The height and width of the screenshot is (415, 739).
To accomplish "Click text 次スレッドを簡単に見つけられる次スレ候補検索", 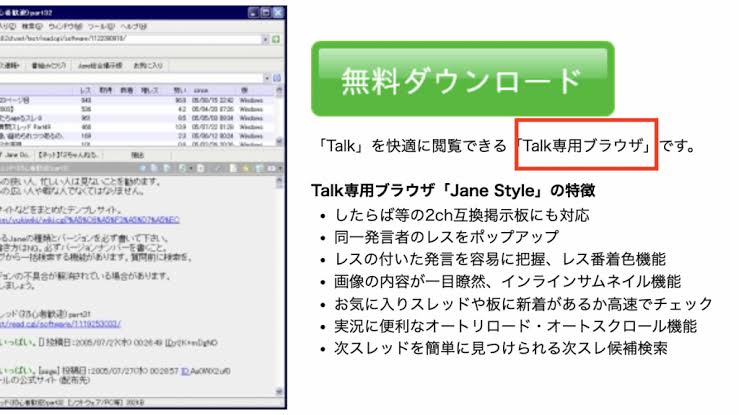I will [501, 348].
